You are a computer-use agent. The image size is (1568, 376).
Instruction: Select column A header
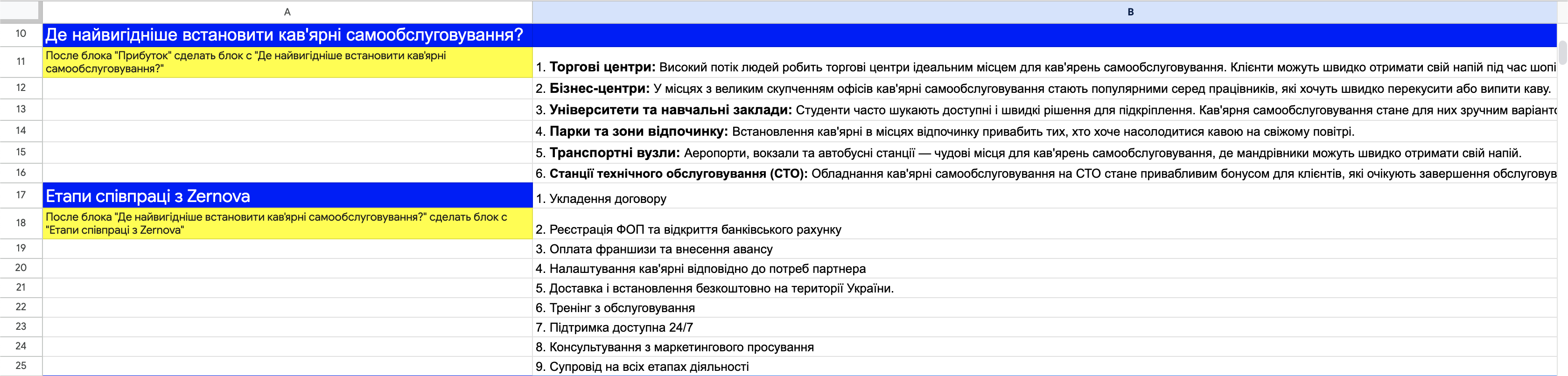[x=287, y=12]
